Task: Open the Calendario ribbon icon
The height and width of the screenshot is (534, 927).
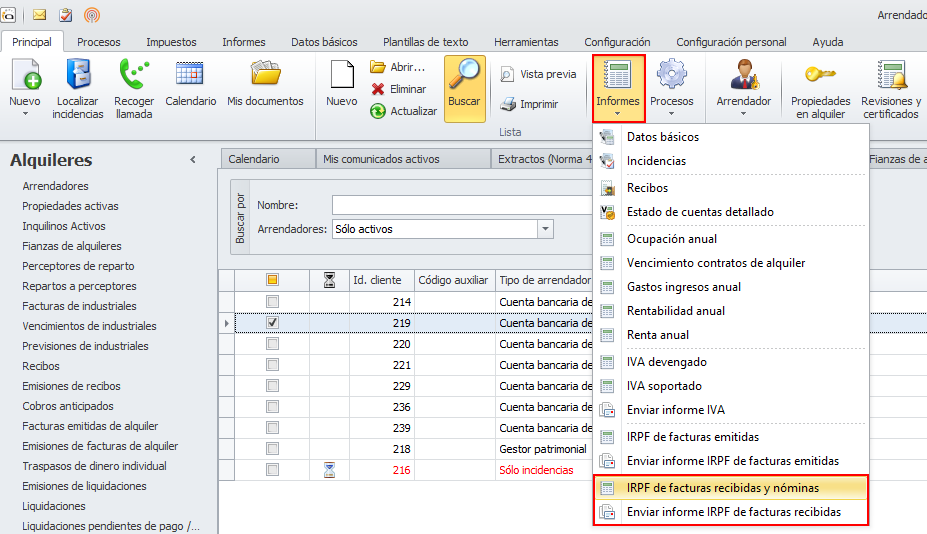Action: tap(190, 77)
